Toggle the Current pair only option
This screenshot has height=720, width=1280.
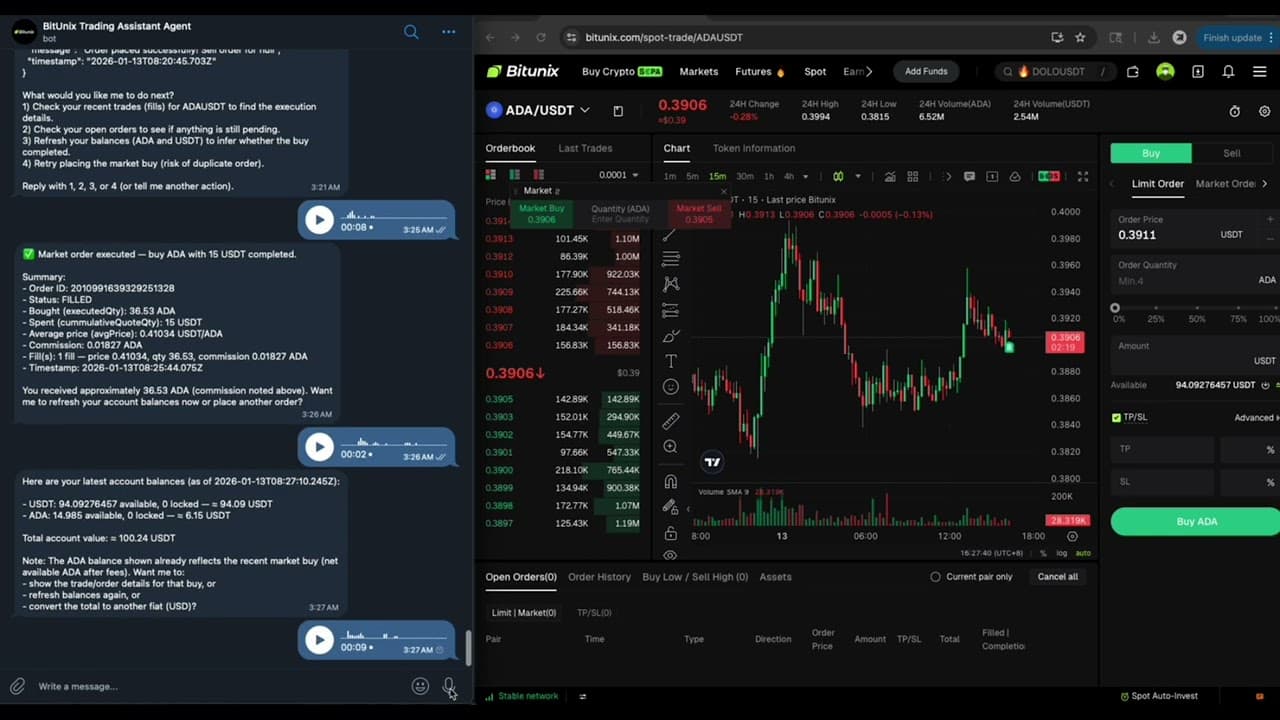[972, 577]
